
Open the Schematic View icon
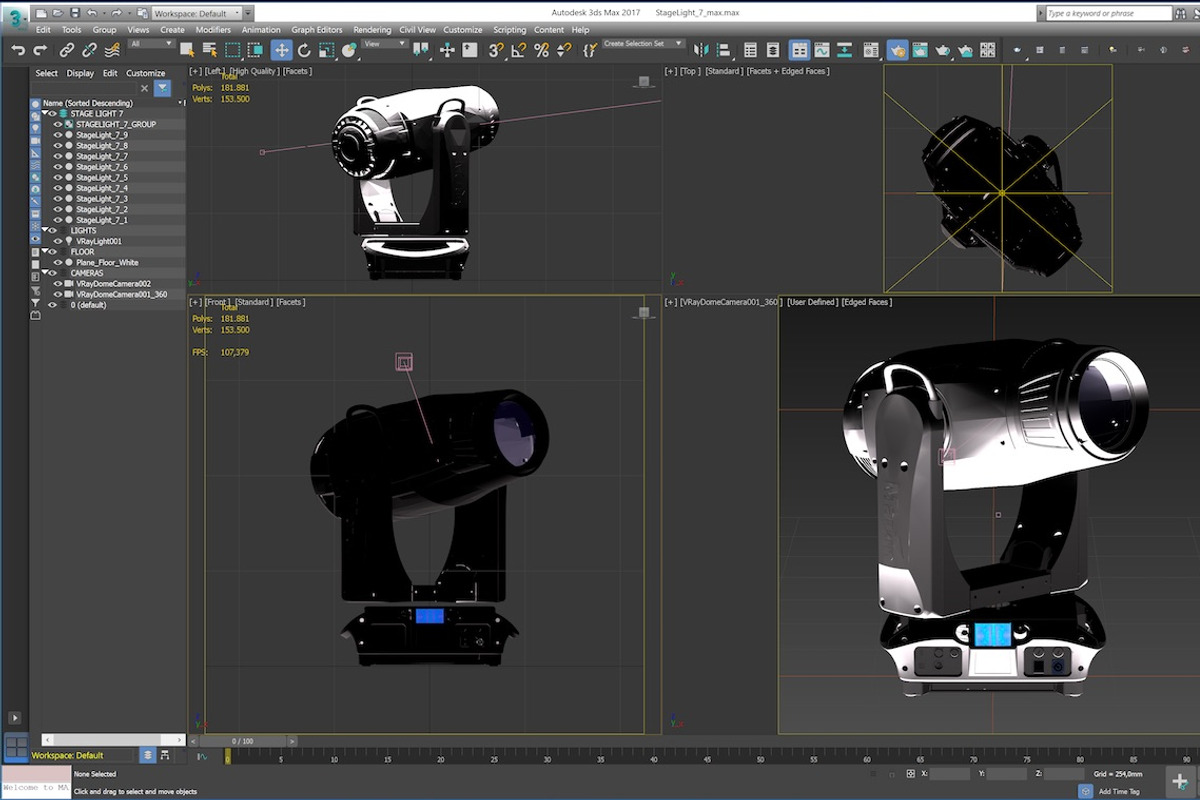point(845,50)
